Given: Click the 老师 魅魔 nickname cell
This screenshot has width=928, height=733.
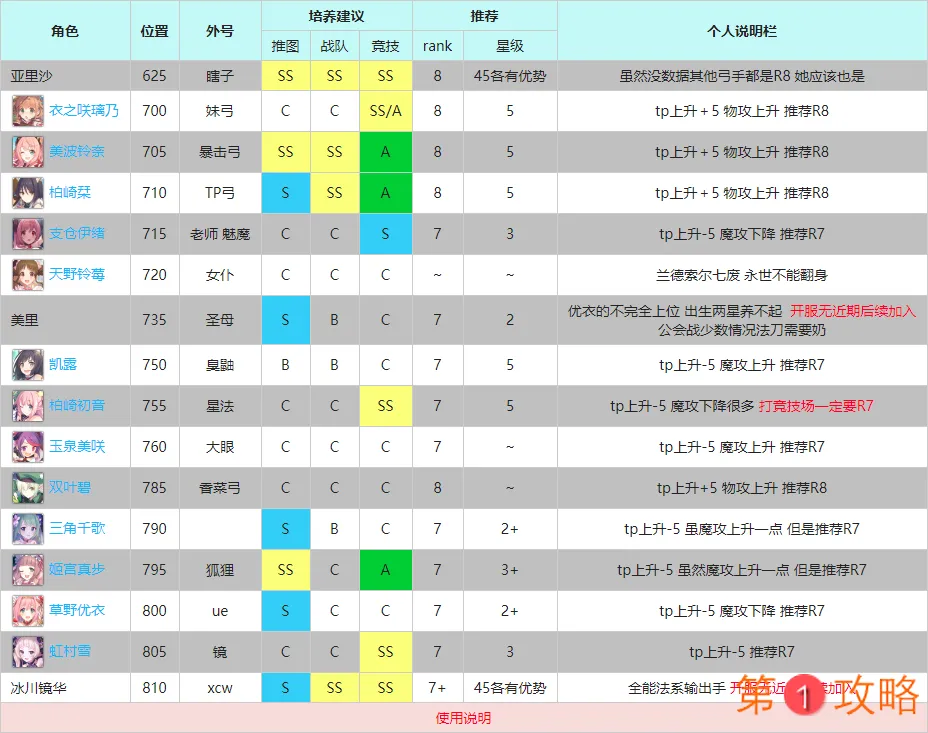Looking at the screenshot, I should click(x=220, y=234).
